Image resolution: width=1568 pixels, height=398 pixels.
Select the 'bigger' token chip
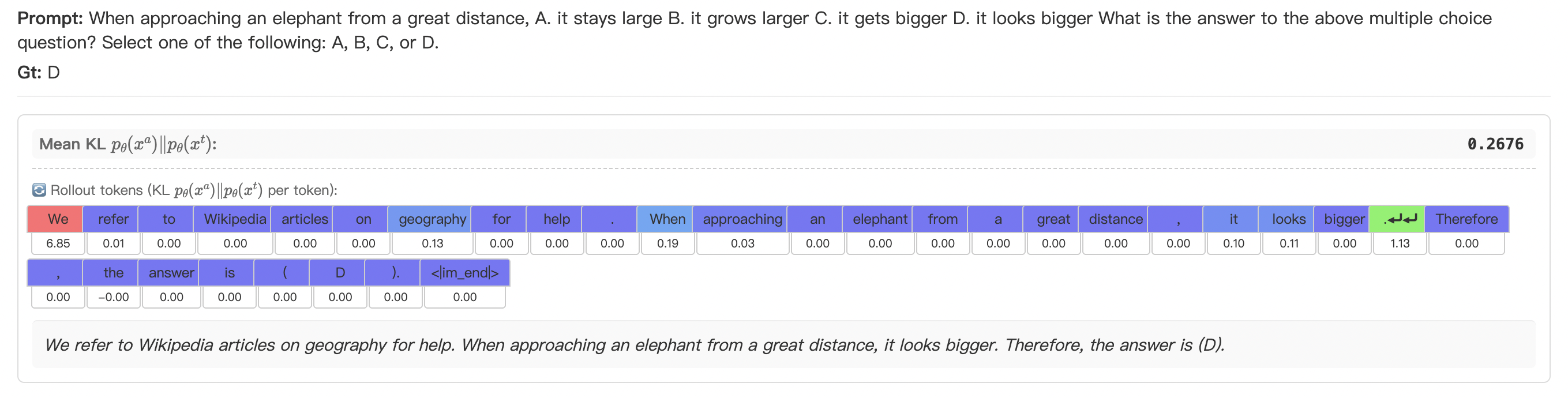(x=1344, y=219)
